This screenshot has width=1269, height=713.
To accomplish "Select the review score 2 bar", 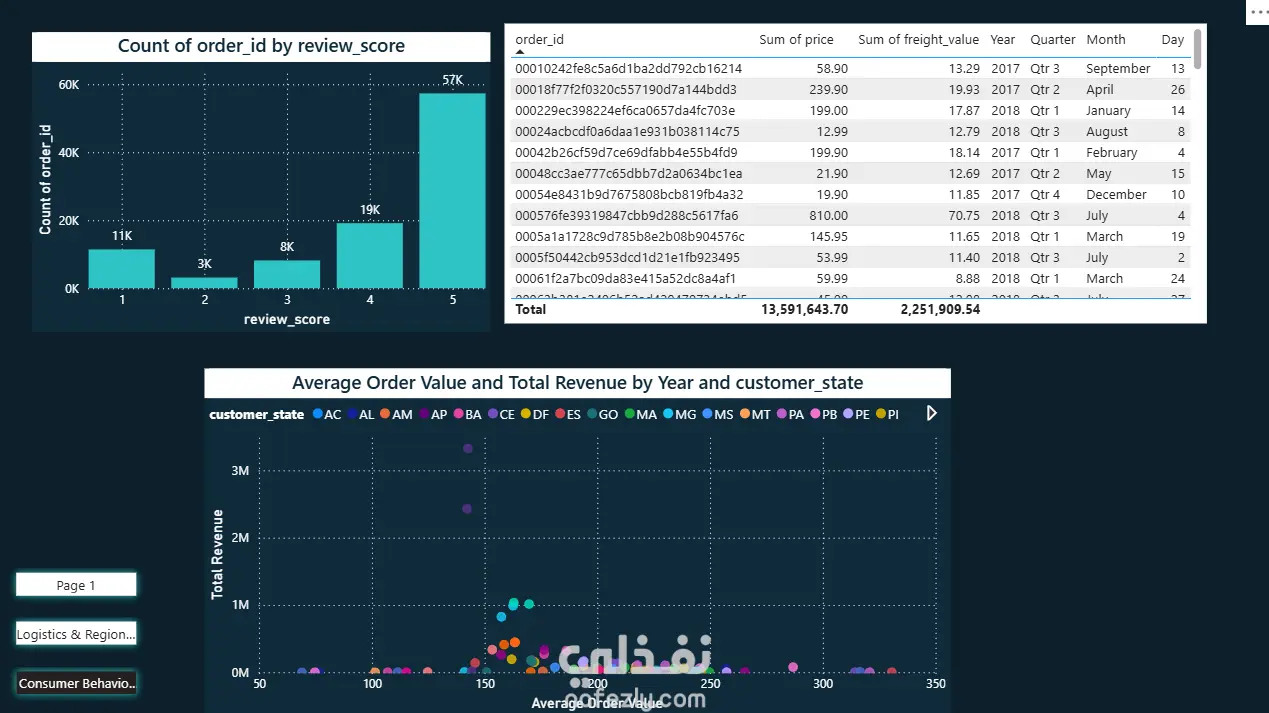I will point(204,283).
